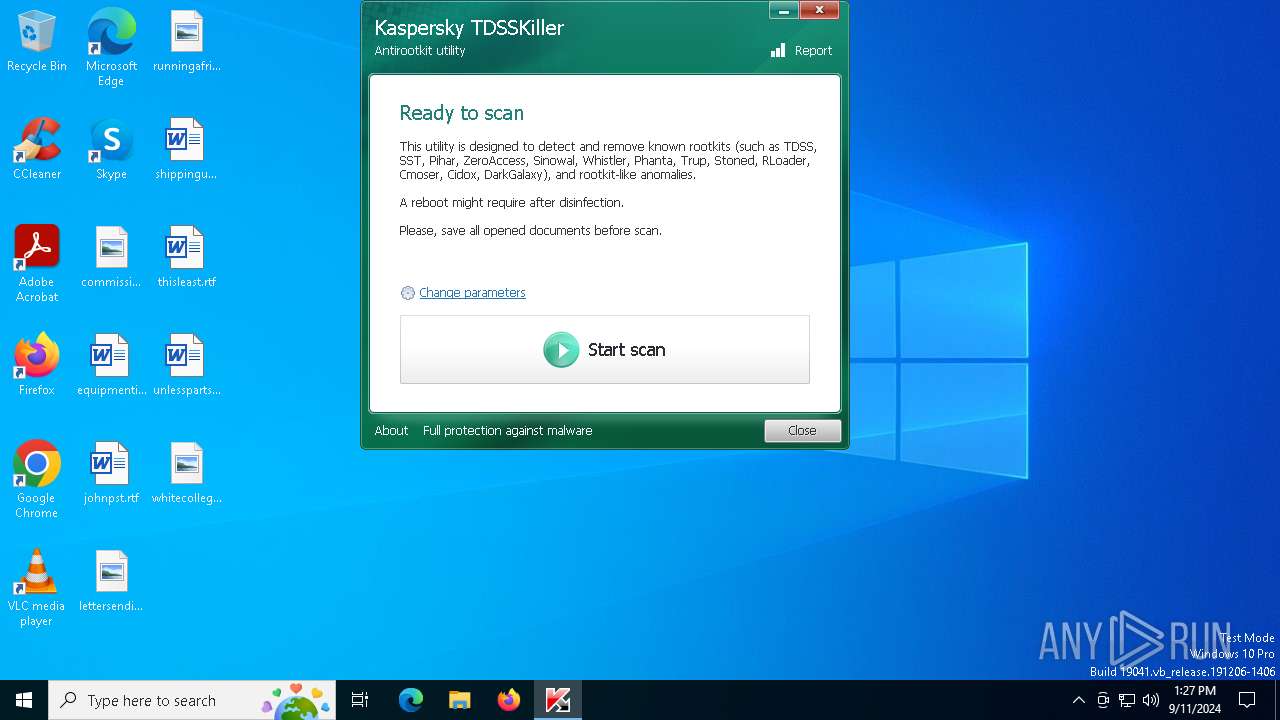Open Full protection against malware link
Viewport: 1280px width, 720px height.
pos(507,431)
